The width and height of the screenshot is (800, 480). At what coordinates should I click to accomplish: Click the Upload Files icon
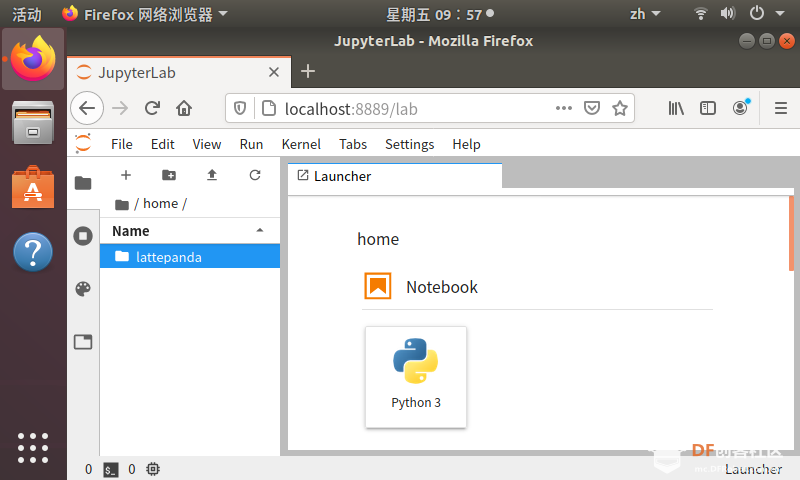(x=212, y=175)
